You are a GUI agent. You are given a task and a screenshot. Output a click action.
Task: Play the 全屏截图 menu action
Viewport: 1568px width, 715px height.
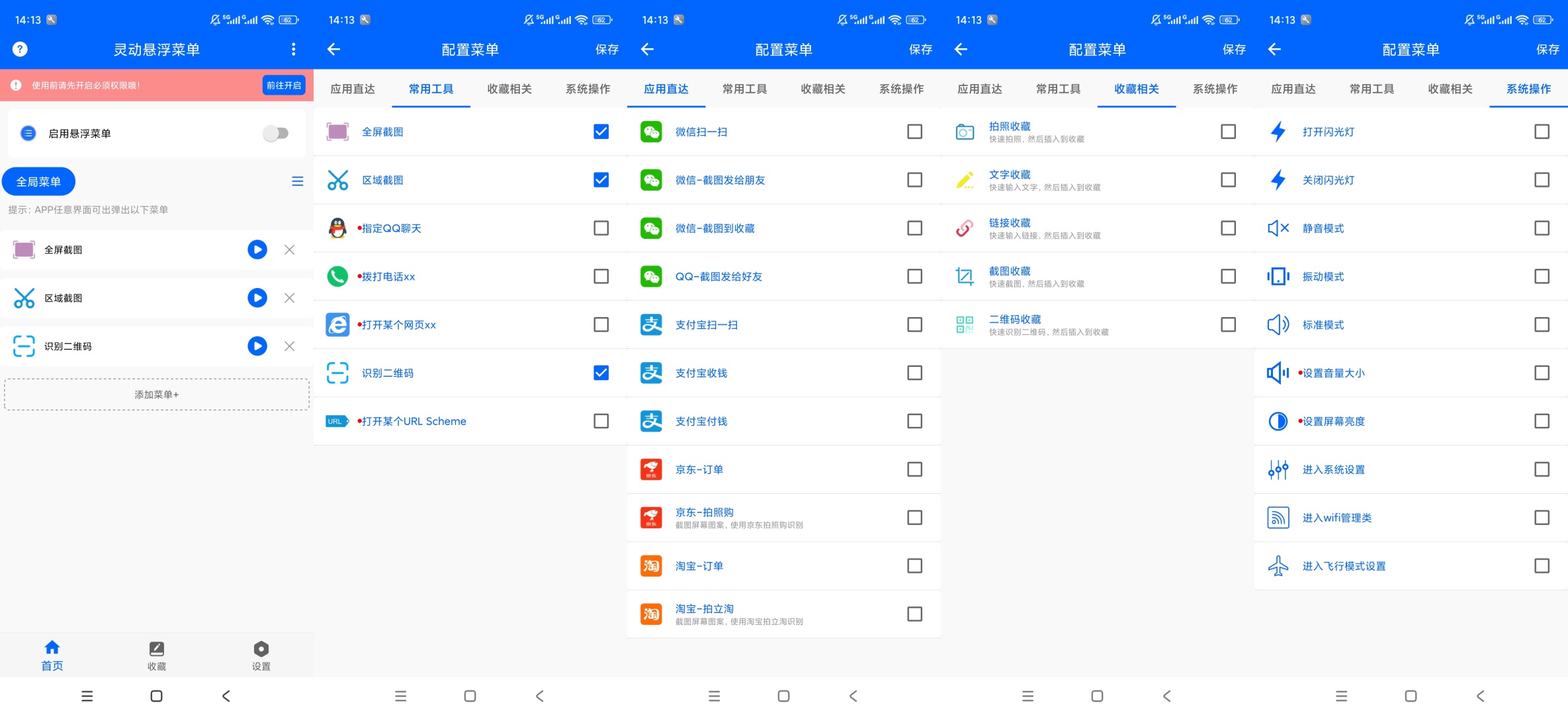point(257,250)
